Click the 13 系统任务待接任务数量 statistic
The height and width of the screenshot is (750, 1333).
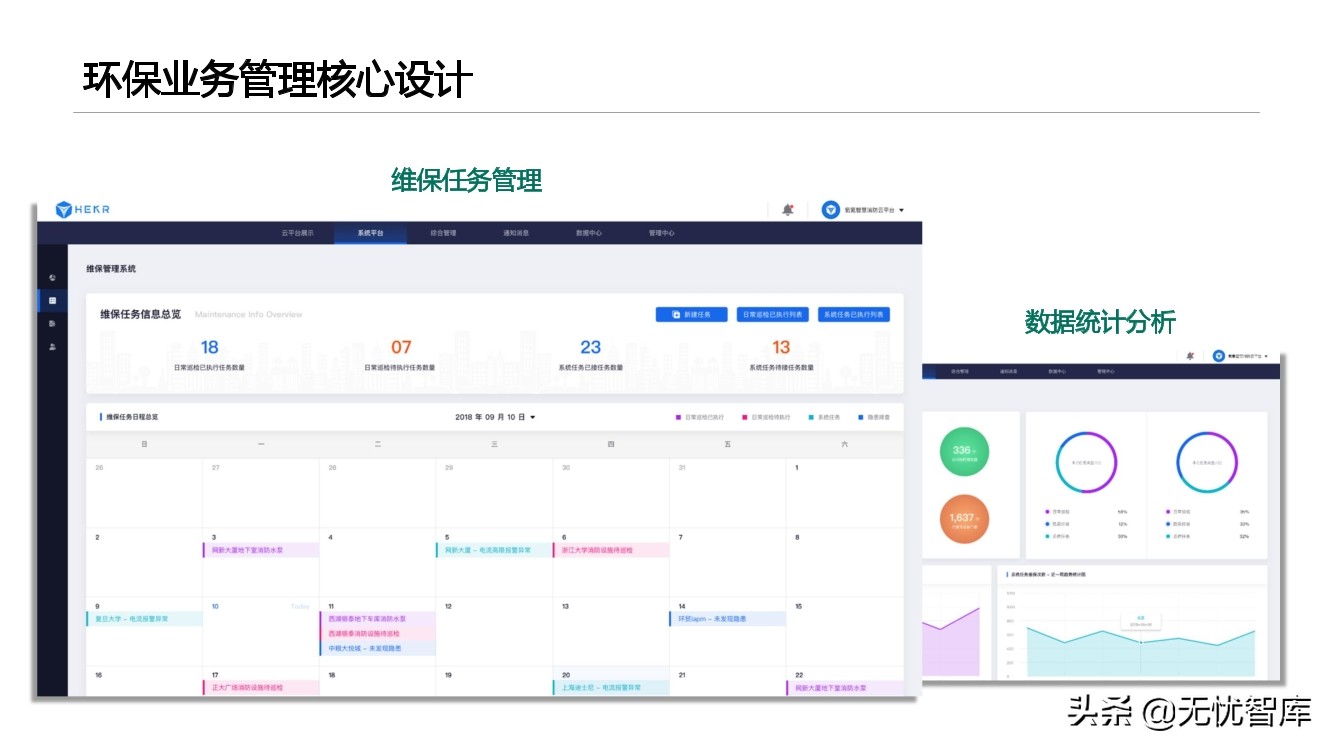(x=781, y=355)
